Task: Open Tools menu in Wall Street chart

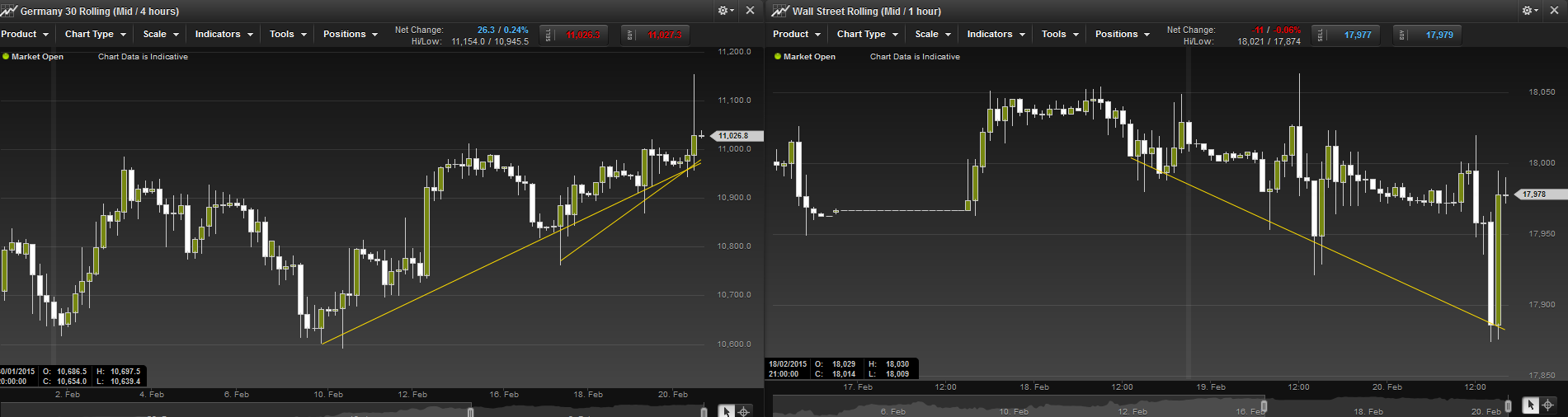Action: tap(1060, 34)
